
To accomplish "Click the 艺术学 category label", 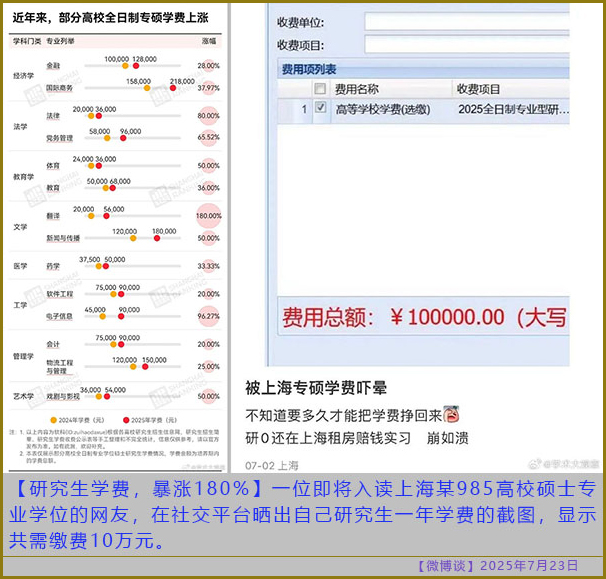I will coord(24,396).
